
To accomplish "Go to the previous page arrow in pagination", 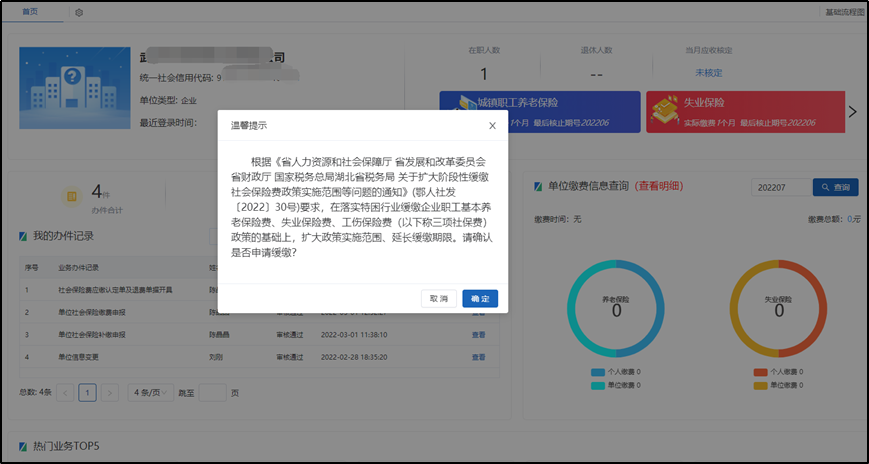I will coord(66,393).
